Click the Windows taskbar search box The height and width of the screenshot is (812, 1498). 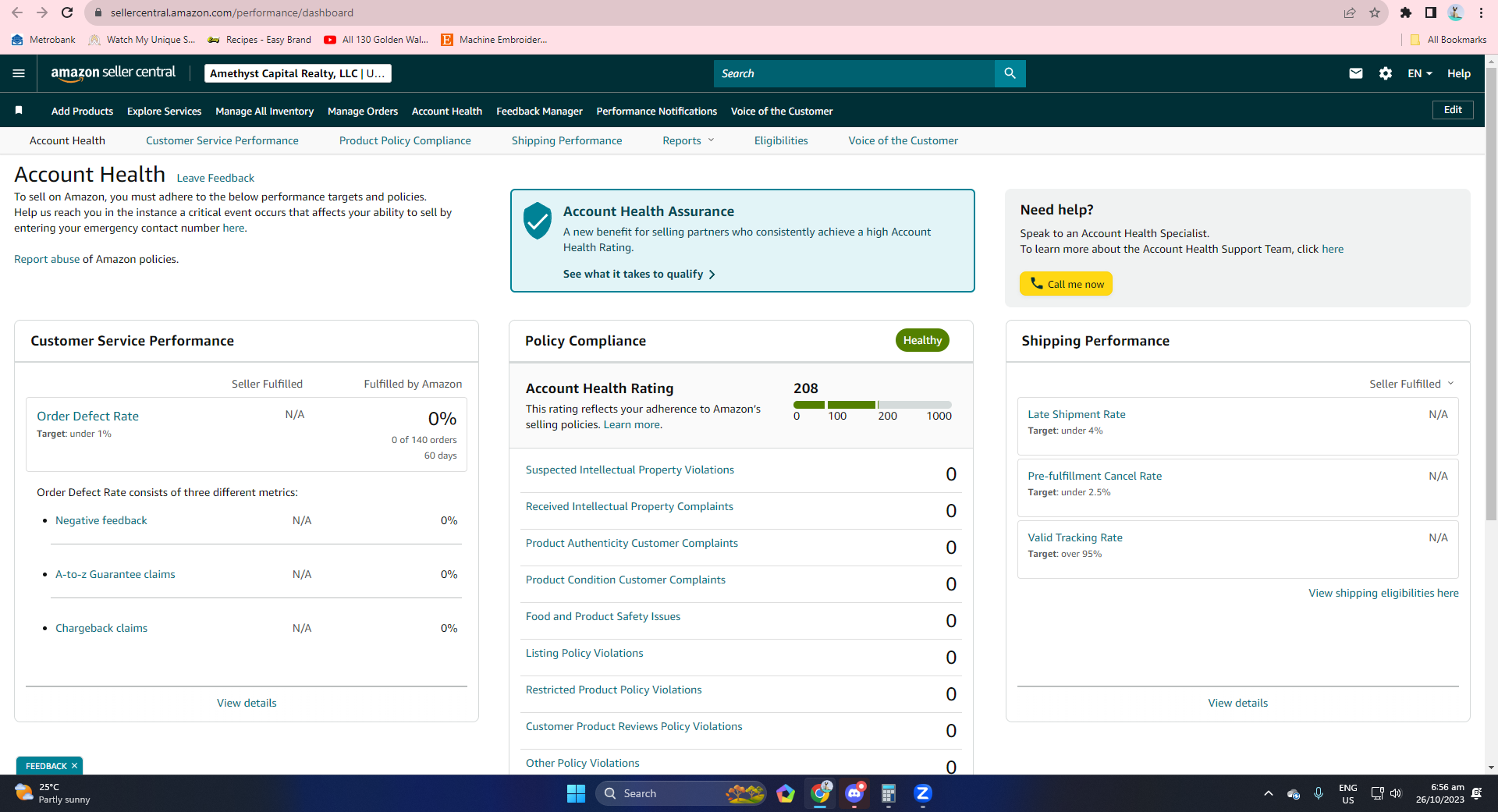click(681, 793)
